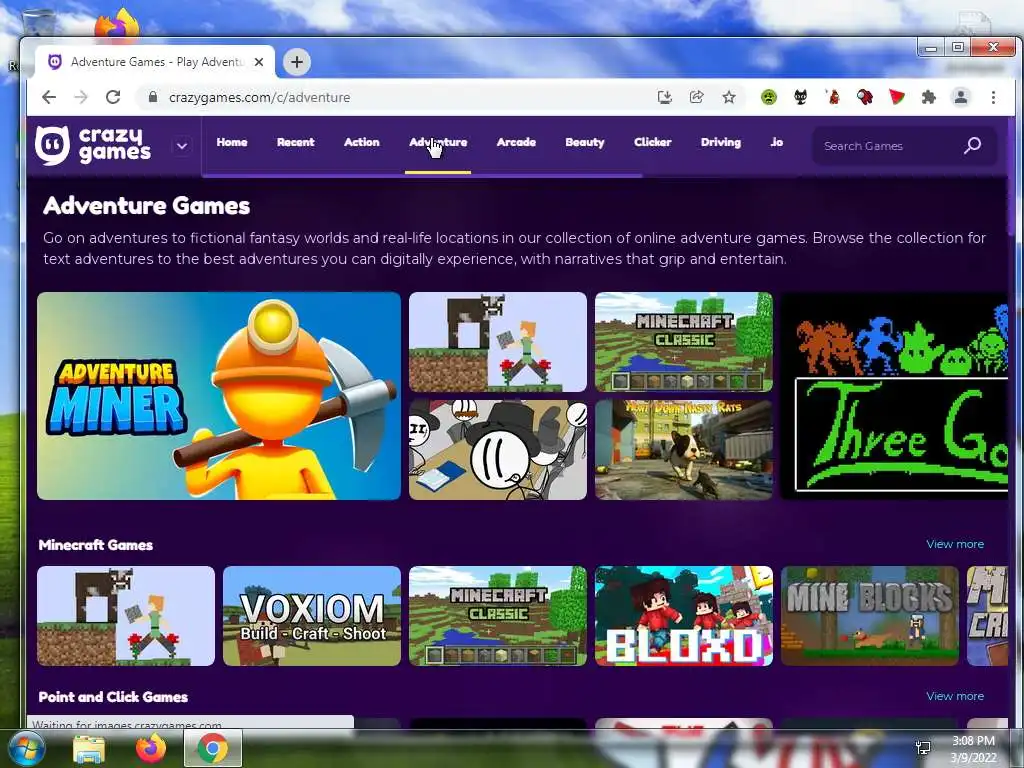Viewport: 1024px width, 768px height.
Task: Open the Chrome three-dot menu
Action: (x=993, y=97)
